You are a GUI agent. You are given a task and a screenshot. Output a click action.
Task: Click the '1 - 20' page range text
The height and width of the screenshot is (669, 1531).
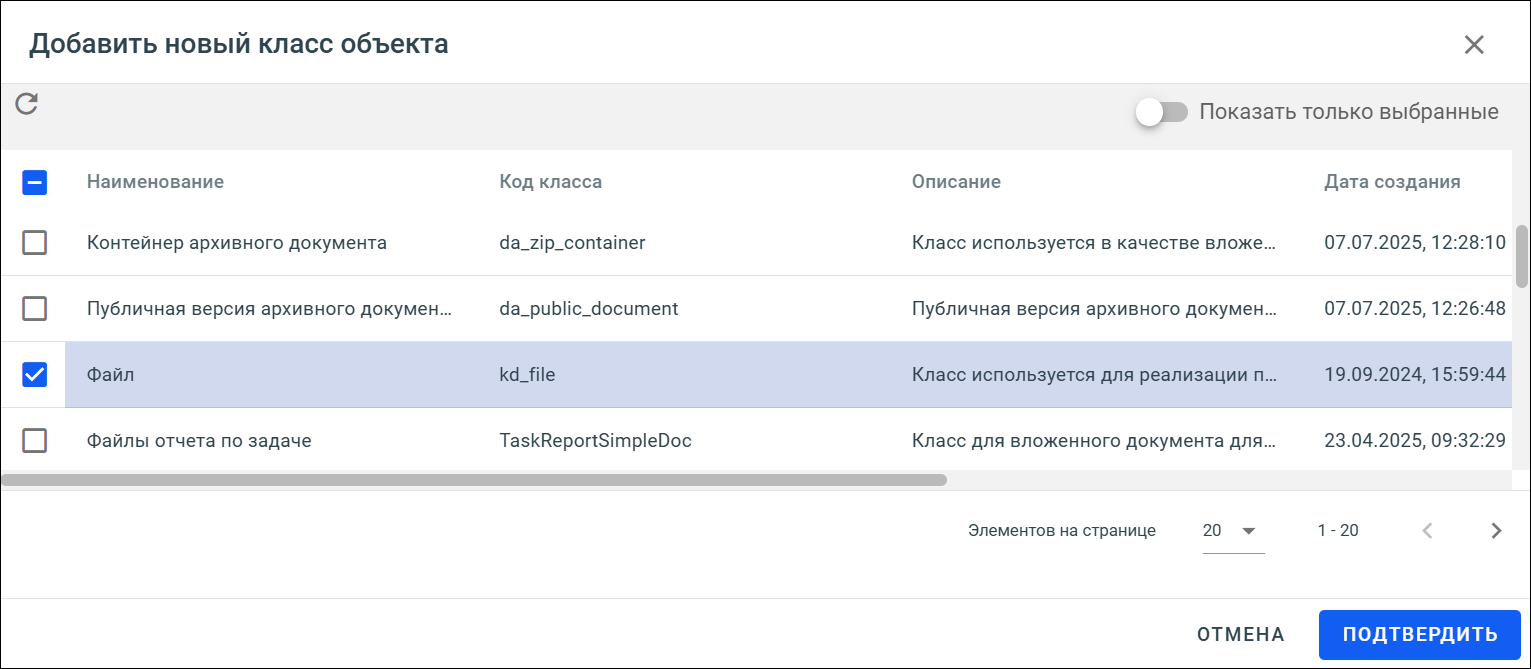(1338, 531)
